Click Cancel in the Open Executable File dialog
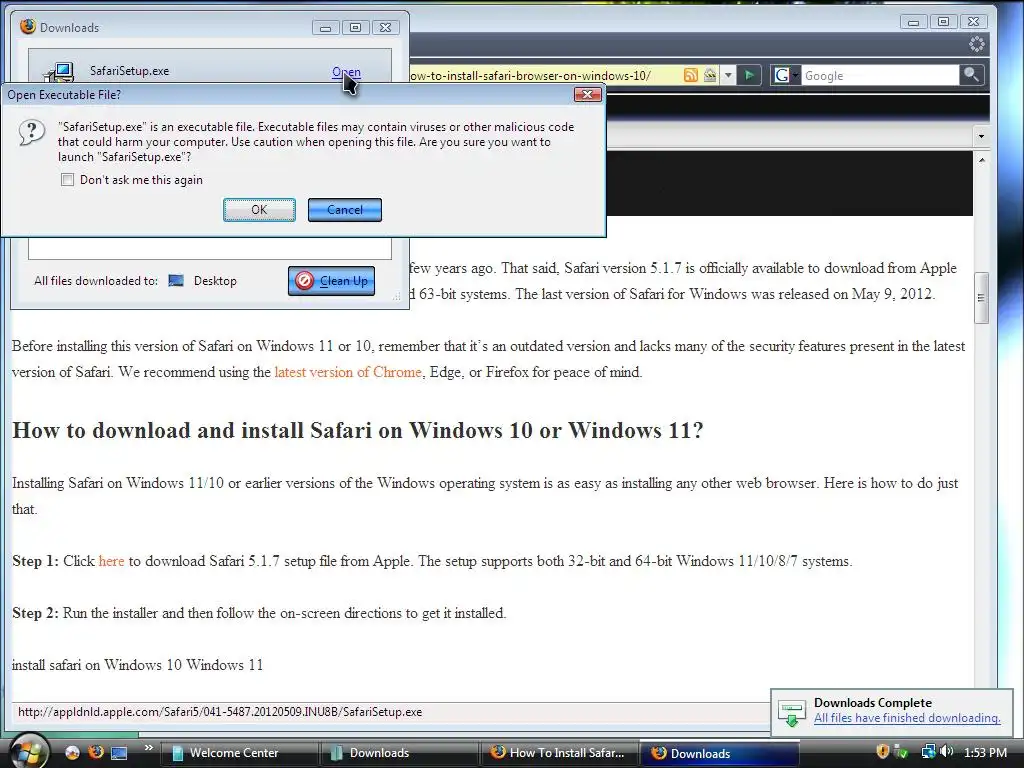 (x=345, y=210)
